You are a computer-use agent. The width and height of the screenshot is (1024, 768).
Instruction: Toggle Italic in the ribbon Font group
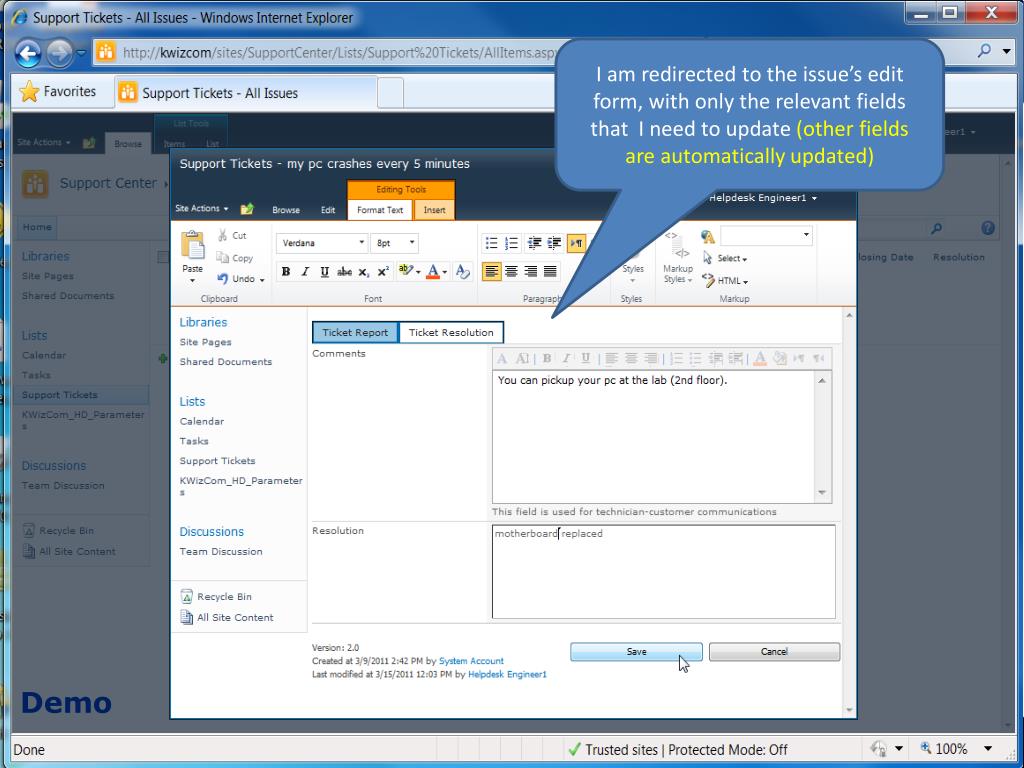[x=305, y=272]
